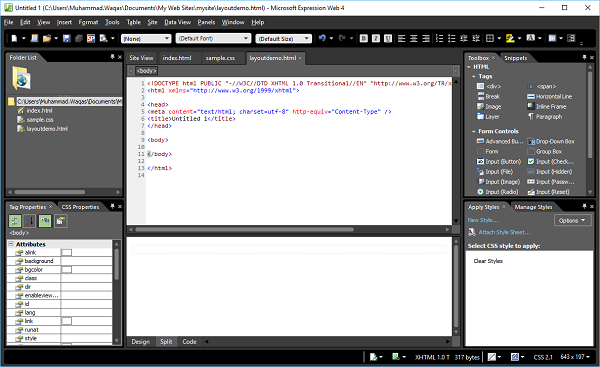Click the New Style link
Viewport: 600px width, 367px height.
(x=483, y=220)
